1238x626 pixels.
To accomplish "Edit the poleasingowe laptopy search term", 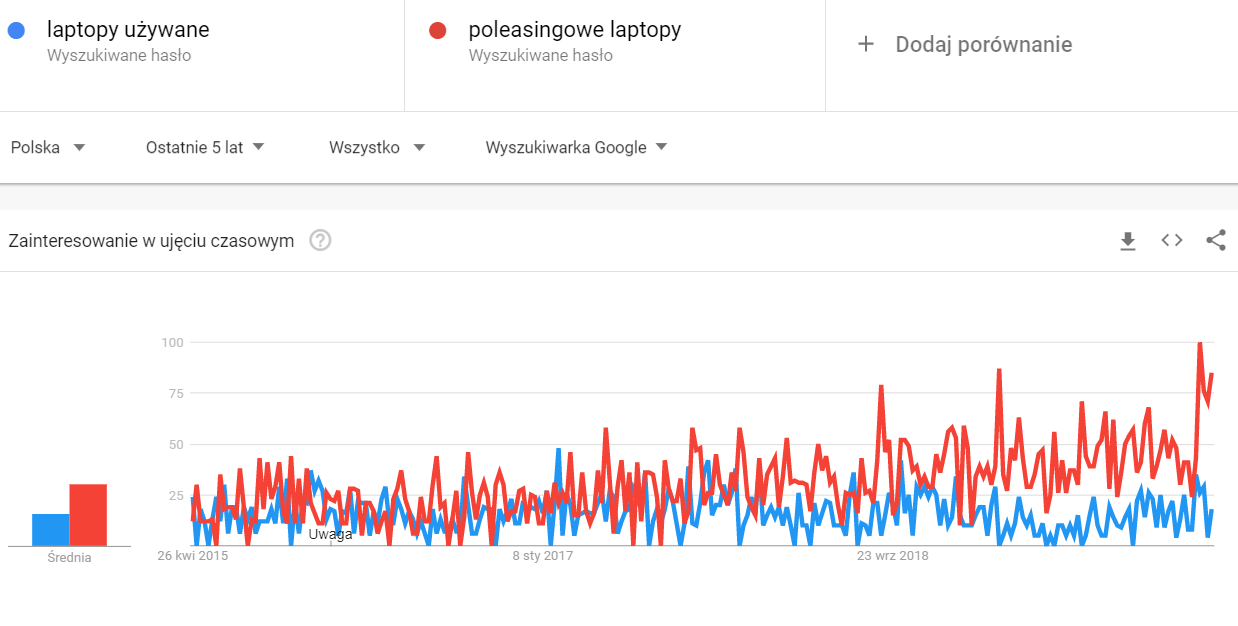I will point(575,30).
